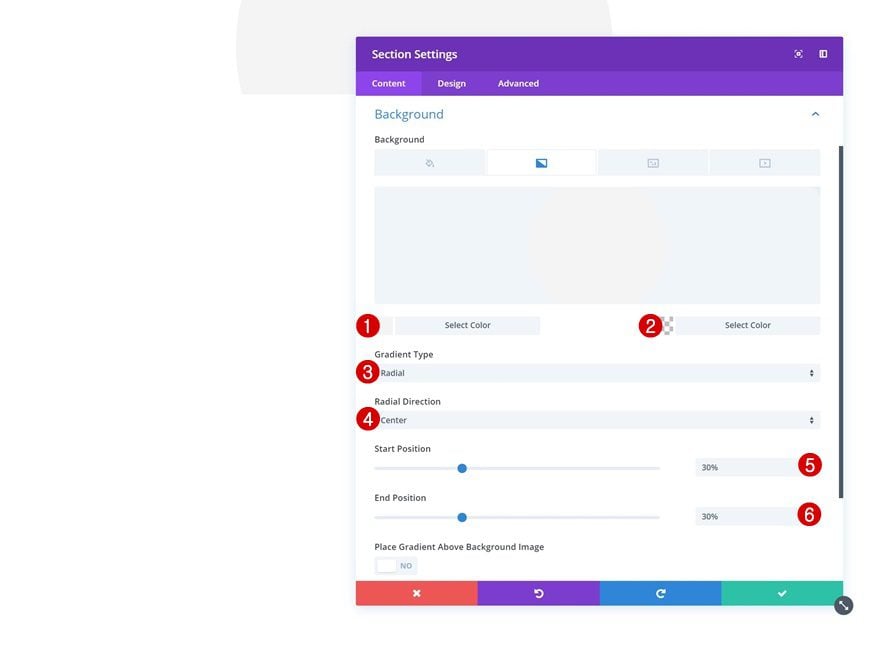This screenshot has height=649, width=880.
Task: Select the color fill background tab icon
Action: pos(429,163)
